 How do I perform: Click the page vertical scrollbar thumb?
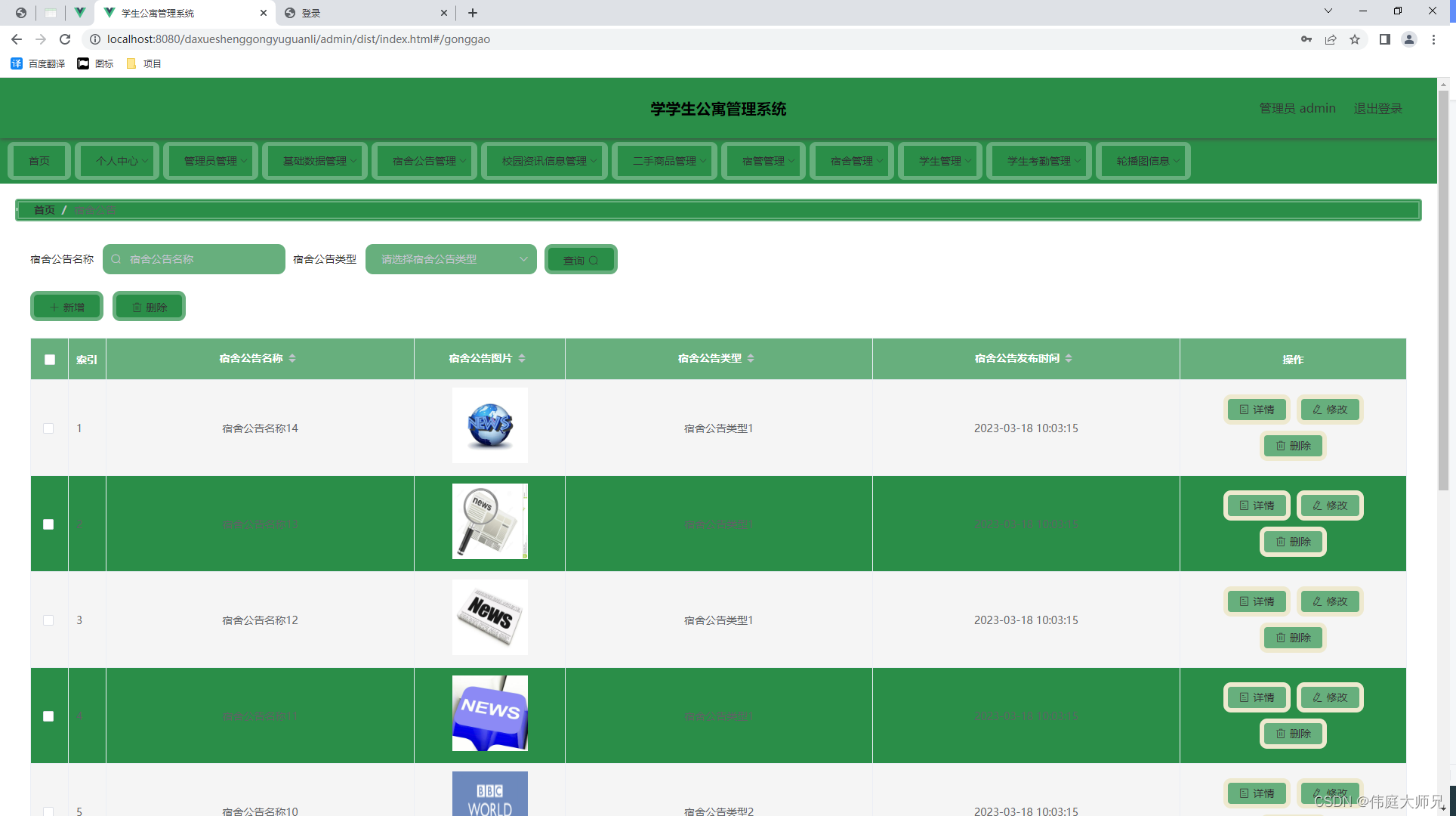(1443, 291)
